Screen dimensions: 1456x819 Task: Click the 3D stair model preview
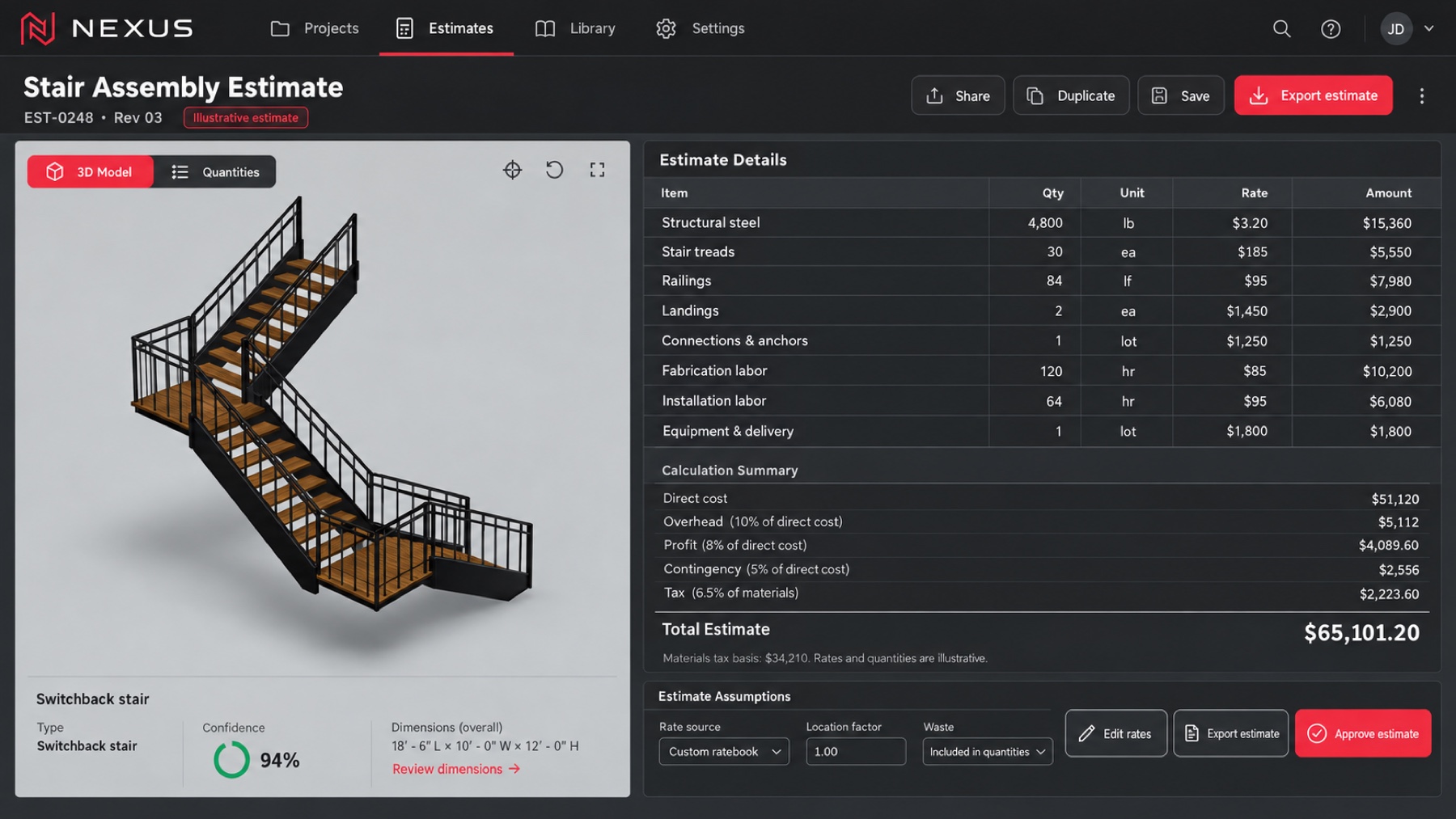click(x=332, y=404)
